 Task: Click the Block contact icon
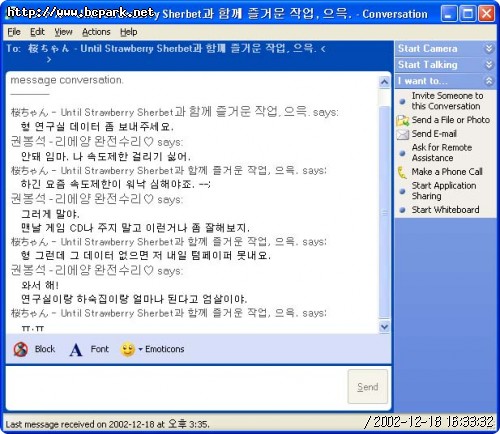pyautogui.click(x=21, y=349)
